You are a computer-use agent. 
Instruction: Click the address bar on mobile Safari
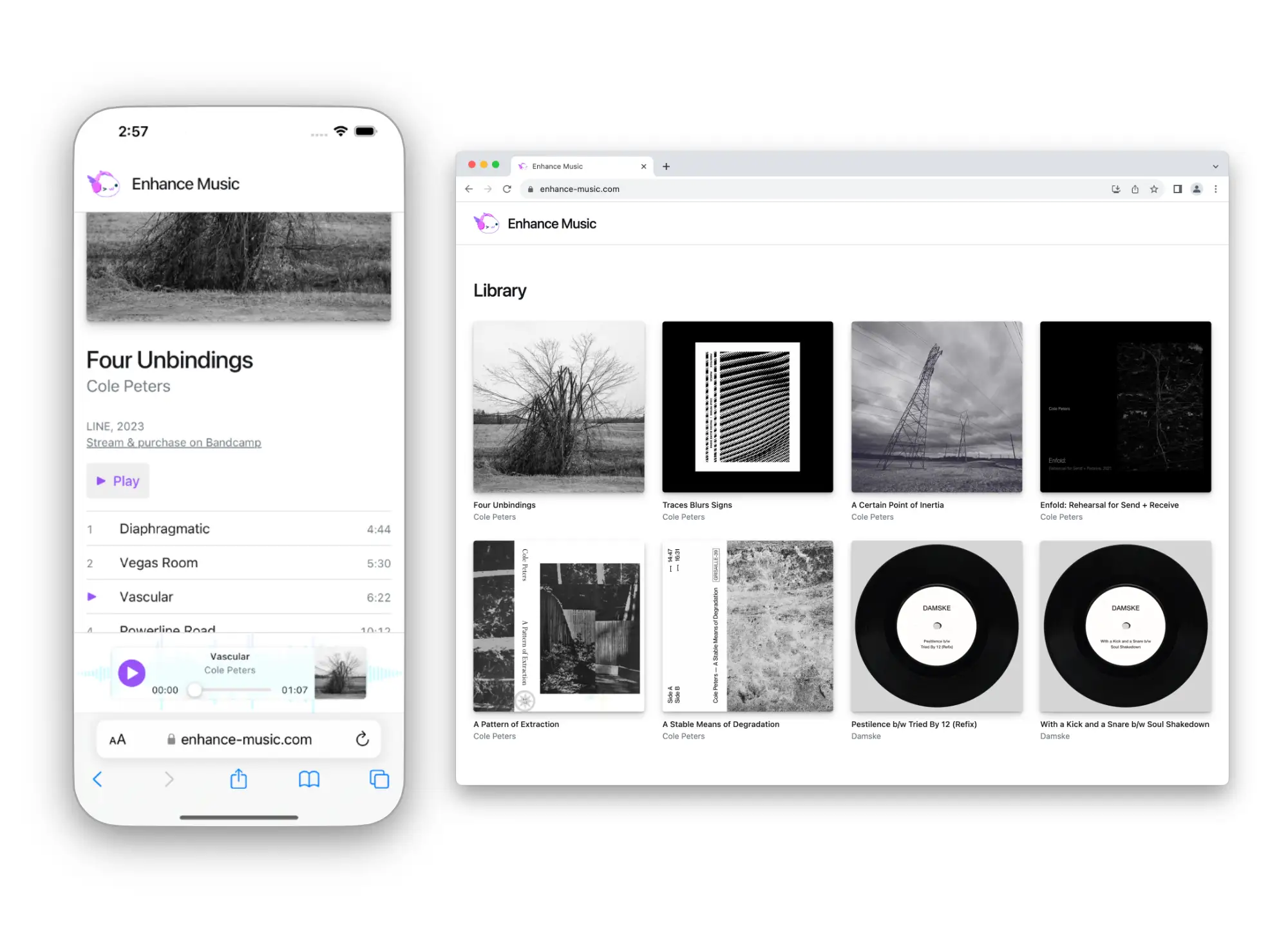pyautogui.click(x=239, y=738)
